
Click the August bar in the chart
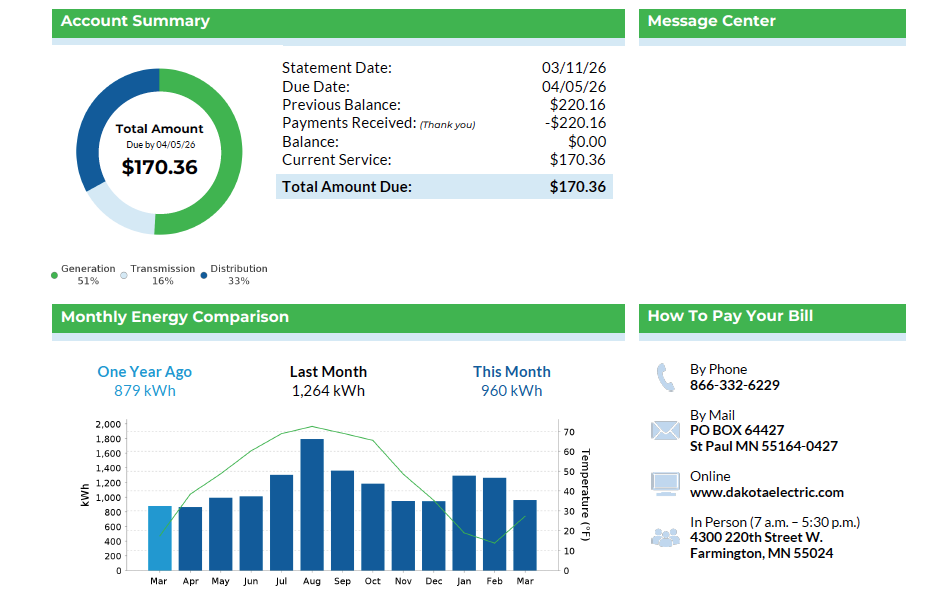(x=312, y=505)
